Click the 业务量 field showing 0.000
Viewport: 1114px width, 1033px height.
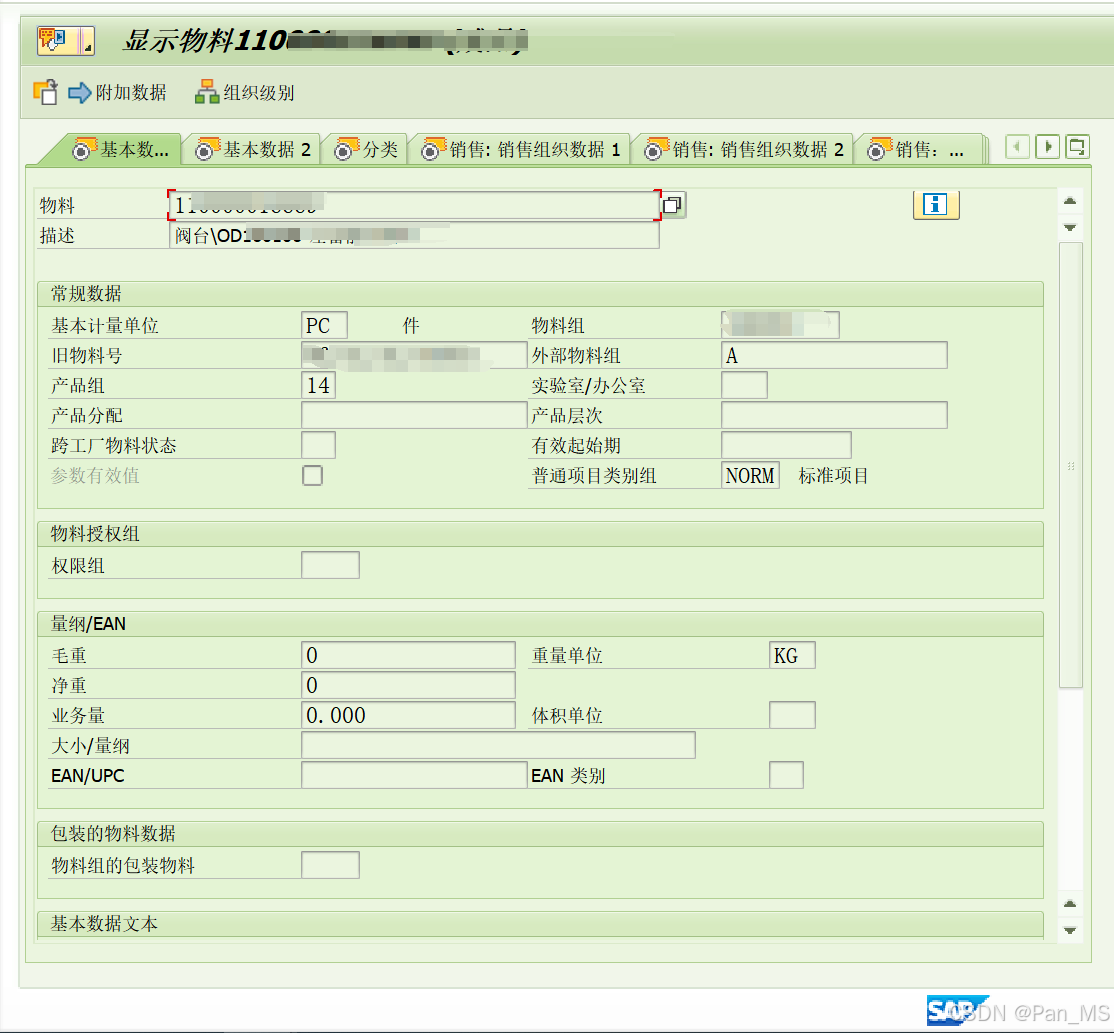408,715
